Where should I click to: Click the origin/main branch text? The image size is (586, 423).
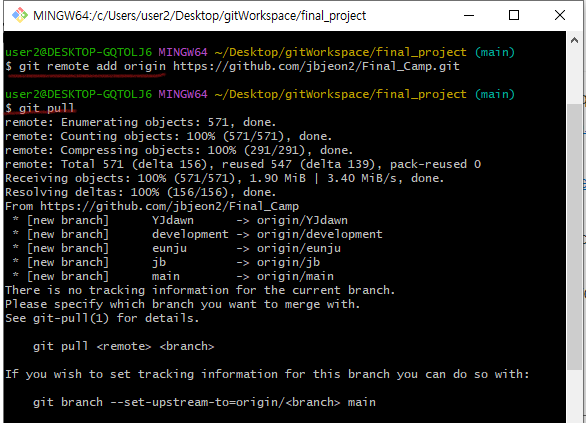[x=295, y=276]
